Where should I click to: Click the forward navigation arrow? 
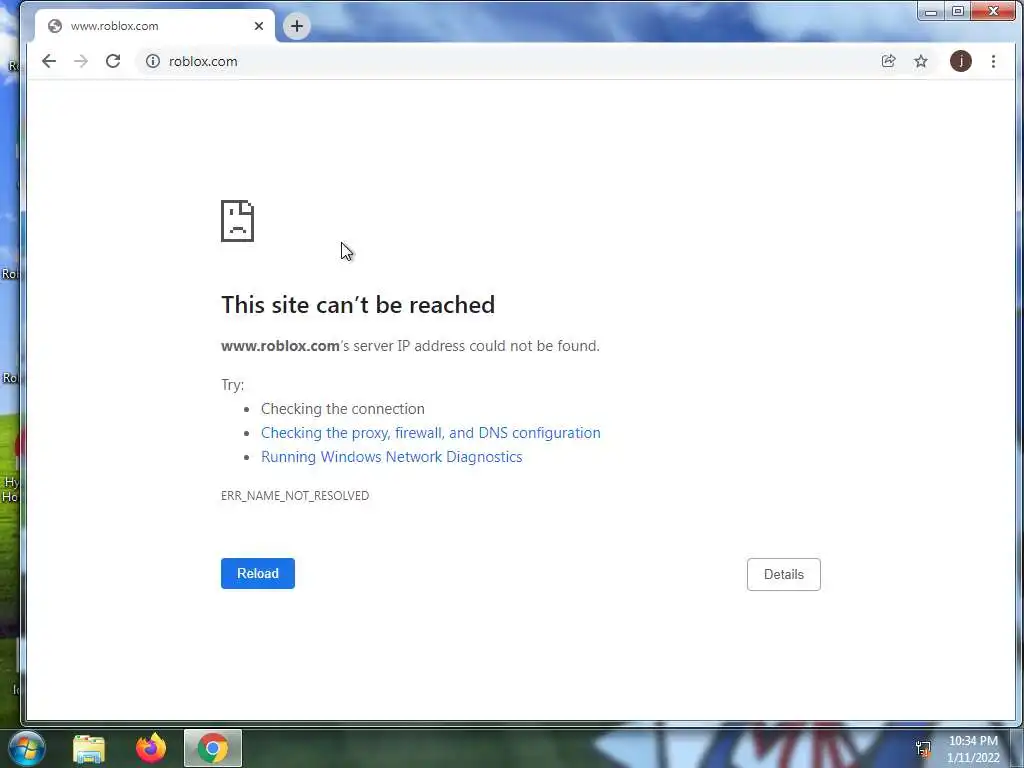pyautogui.click(x=81, y=61)
